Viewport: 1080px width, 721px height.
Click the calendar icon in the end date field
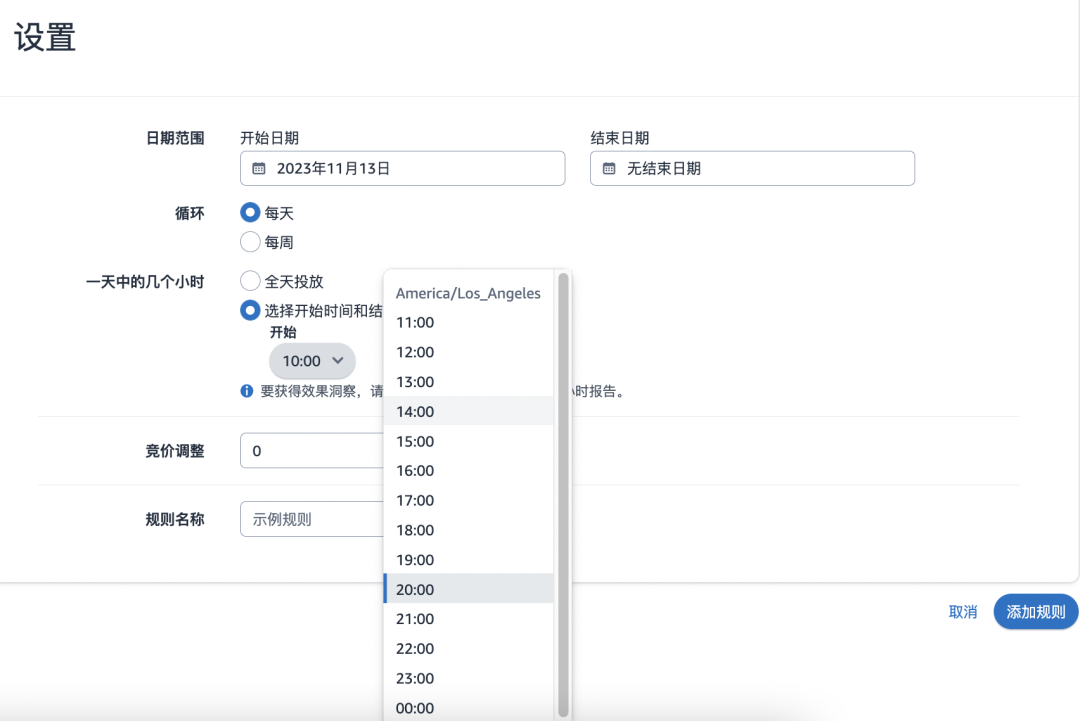pyautogui.click(x=608, y=168)
